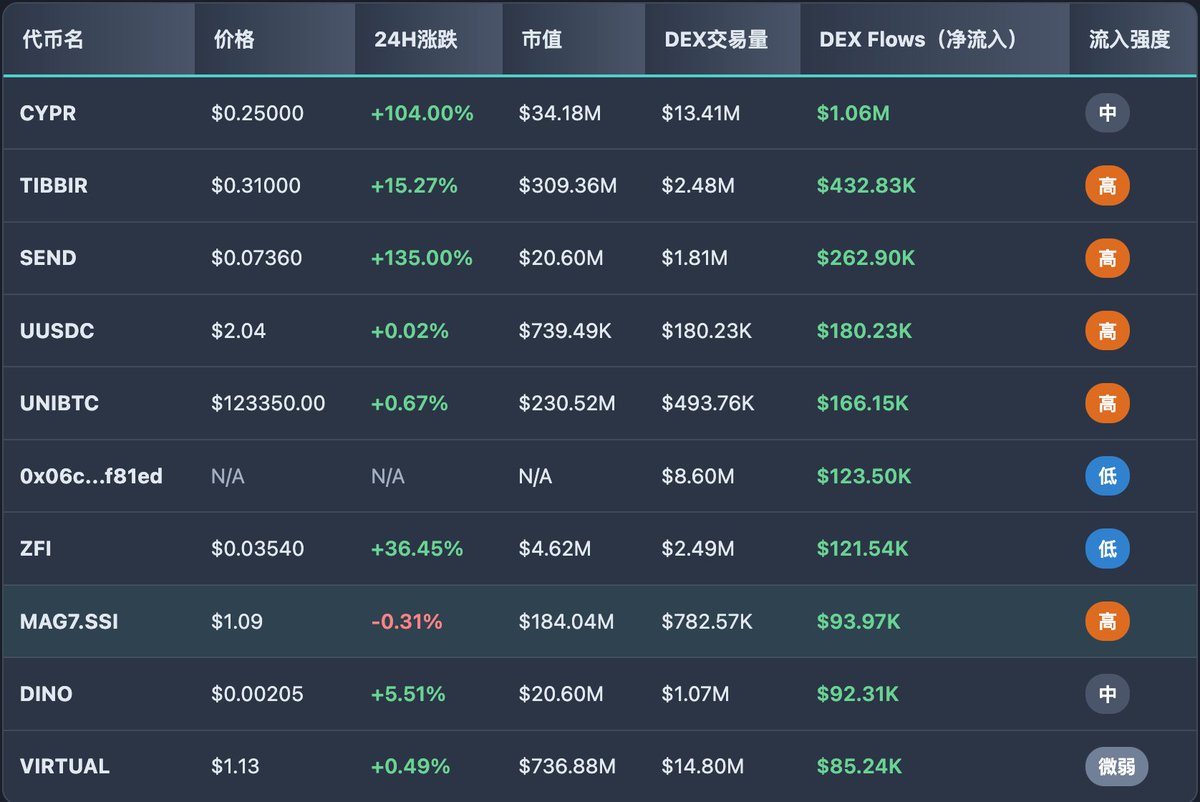Viewport: 1200px width, 802px height.
Task: Click the orange 高 badge for MAG7.SSI
Action: tap(1107, 622)
